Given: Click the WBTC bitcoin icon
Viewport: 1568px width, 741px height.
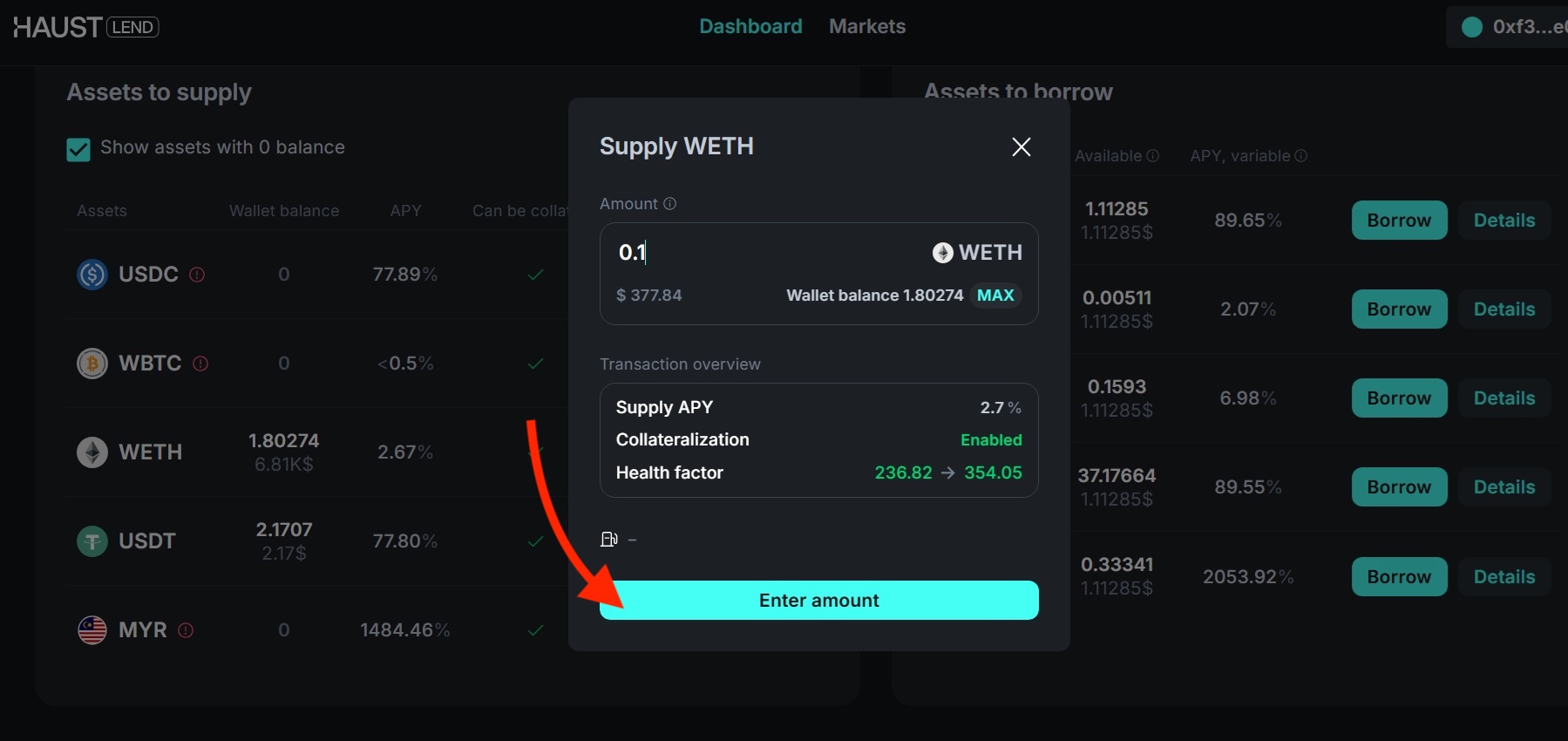Looking at the screenshot, I should pyautogui.click(x=92, y=364).
